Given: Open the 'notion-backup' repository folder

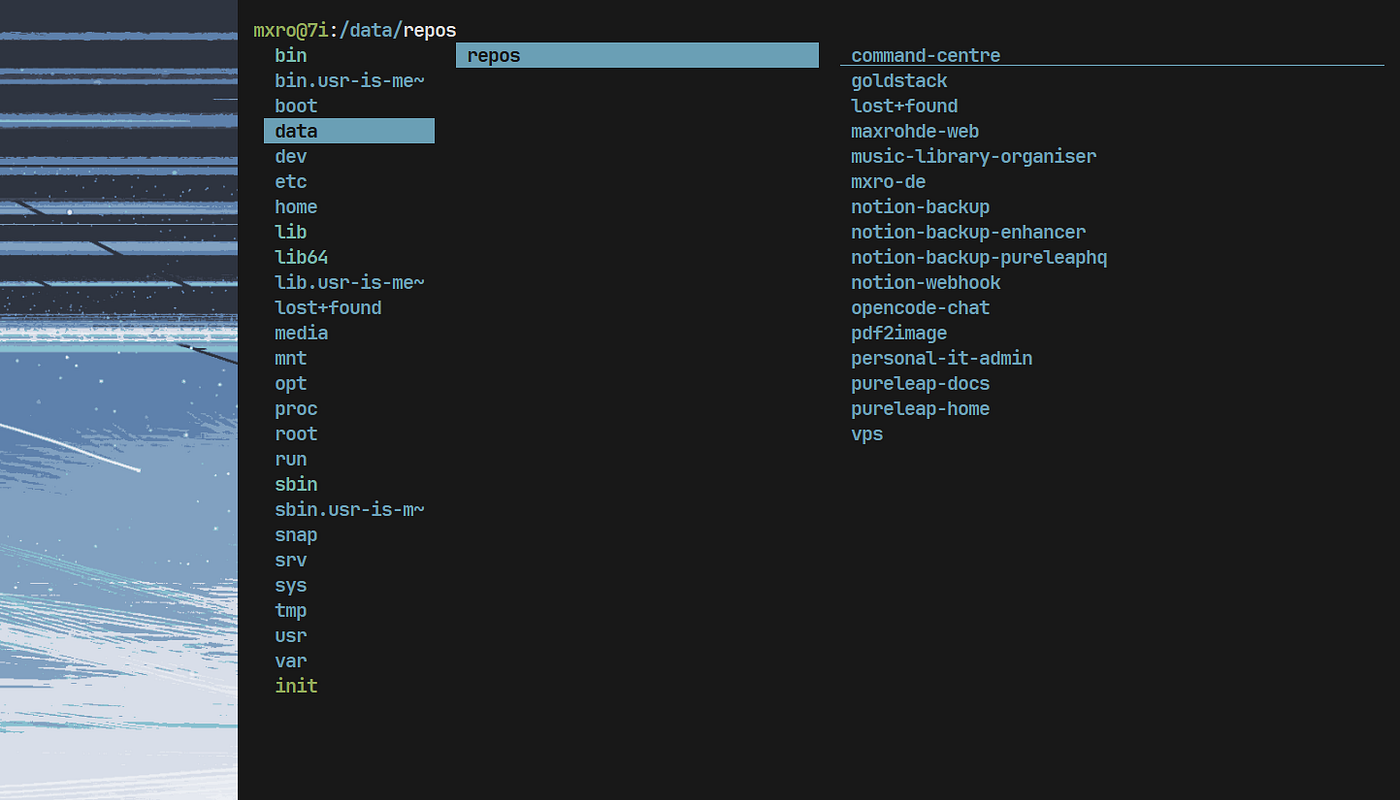Looking at the screenshot, I should click(920, 207).
